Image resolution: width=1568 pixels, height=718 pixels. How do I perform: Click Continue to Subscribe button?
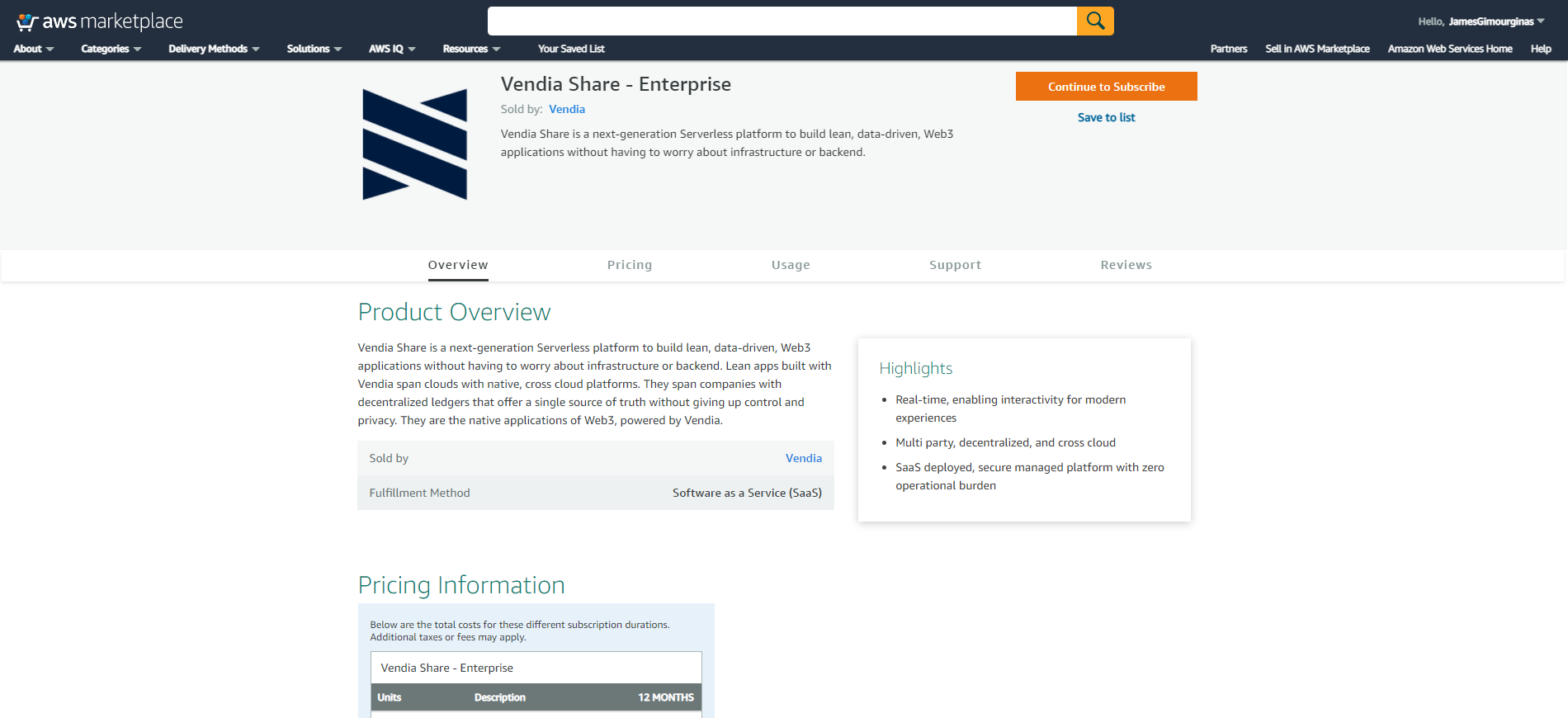pos(1106,87)
